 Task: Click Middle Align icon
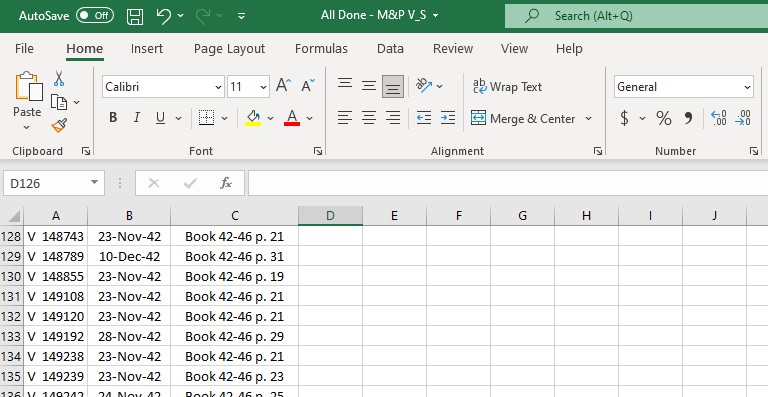(369, 86)
